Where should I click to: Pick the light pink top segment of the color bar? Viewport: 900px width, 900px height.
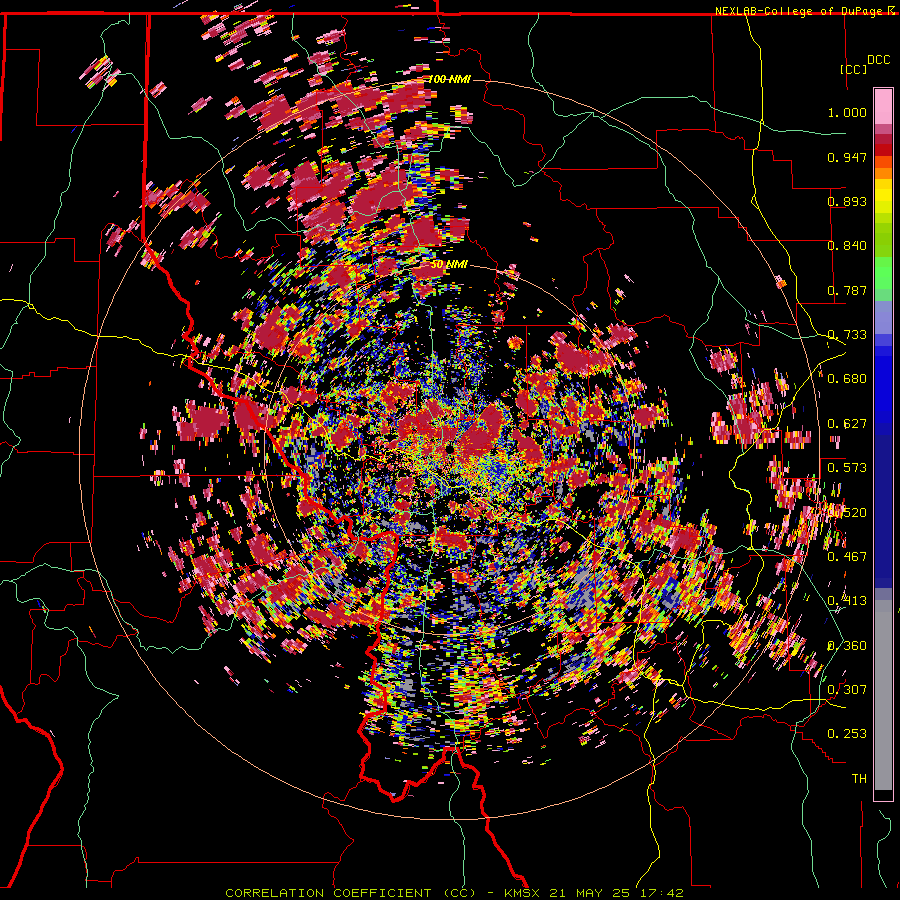883,107
